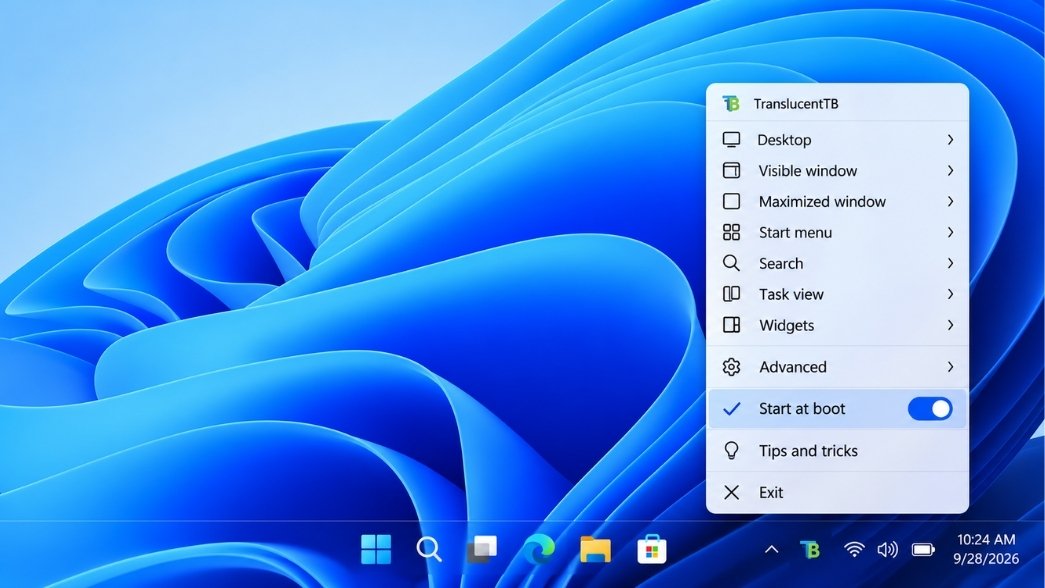The width and height of the screenshot is (1045, 588).
Task: Click the Search magnifier icon in menu
Action: coord(731,263)
